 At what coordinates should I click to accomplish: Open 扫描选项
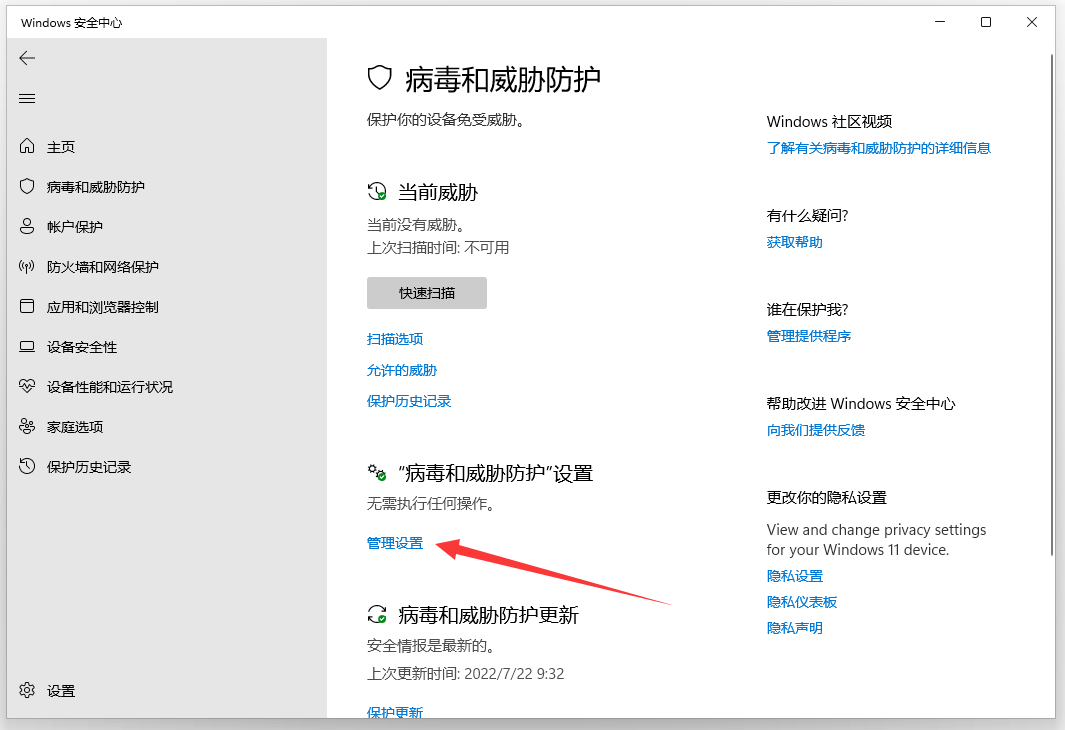click(394, 339)
